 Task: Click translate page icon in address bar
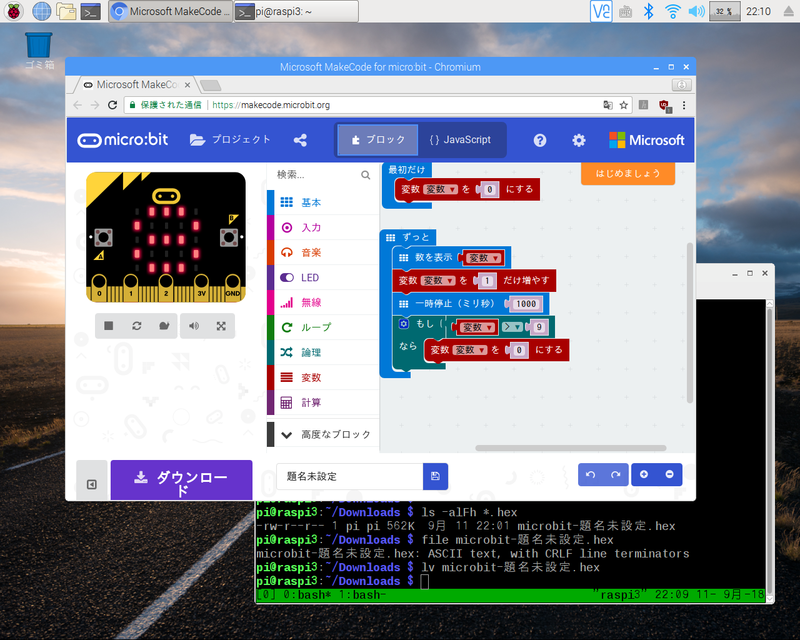tap(608, 105)
